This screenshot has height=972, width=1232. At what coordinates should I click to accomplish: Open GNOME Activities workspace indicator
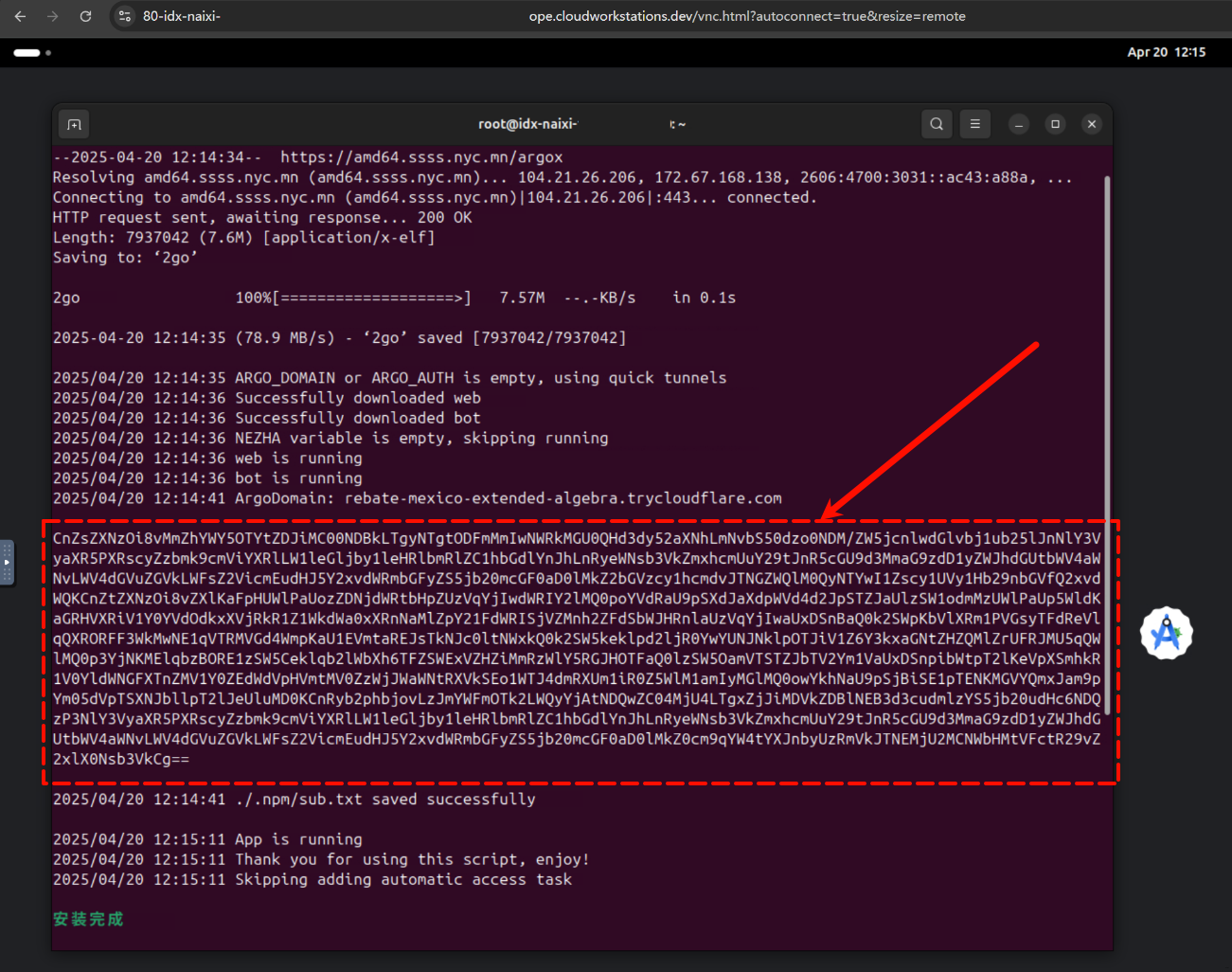32,53
